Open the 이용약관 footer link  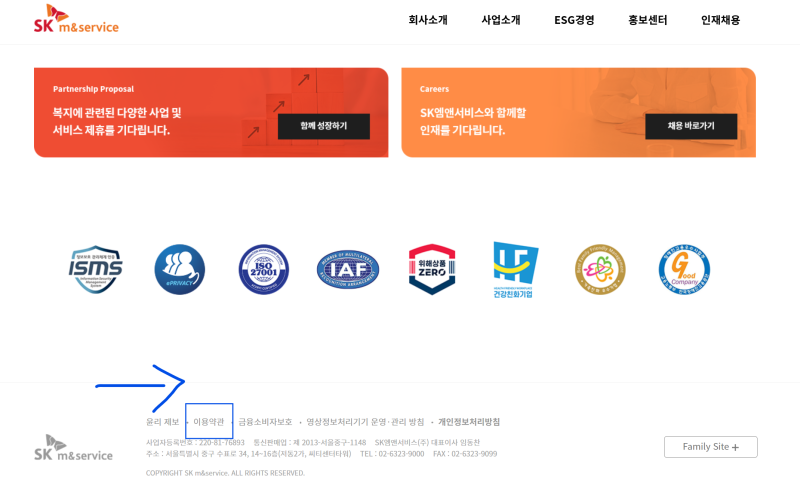pyautogui.click(x=209, y=422)
